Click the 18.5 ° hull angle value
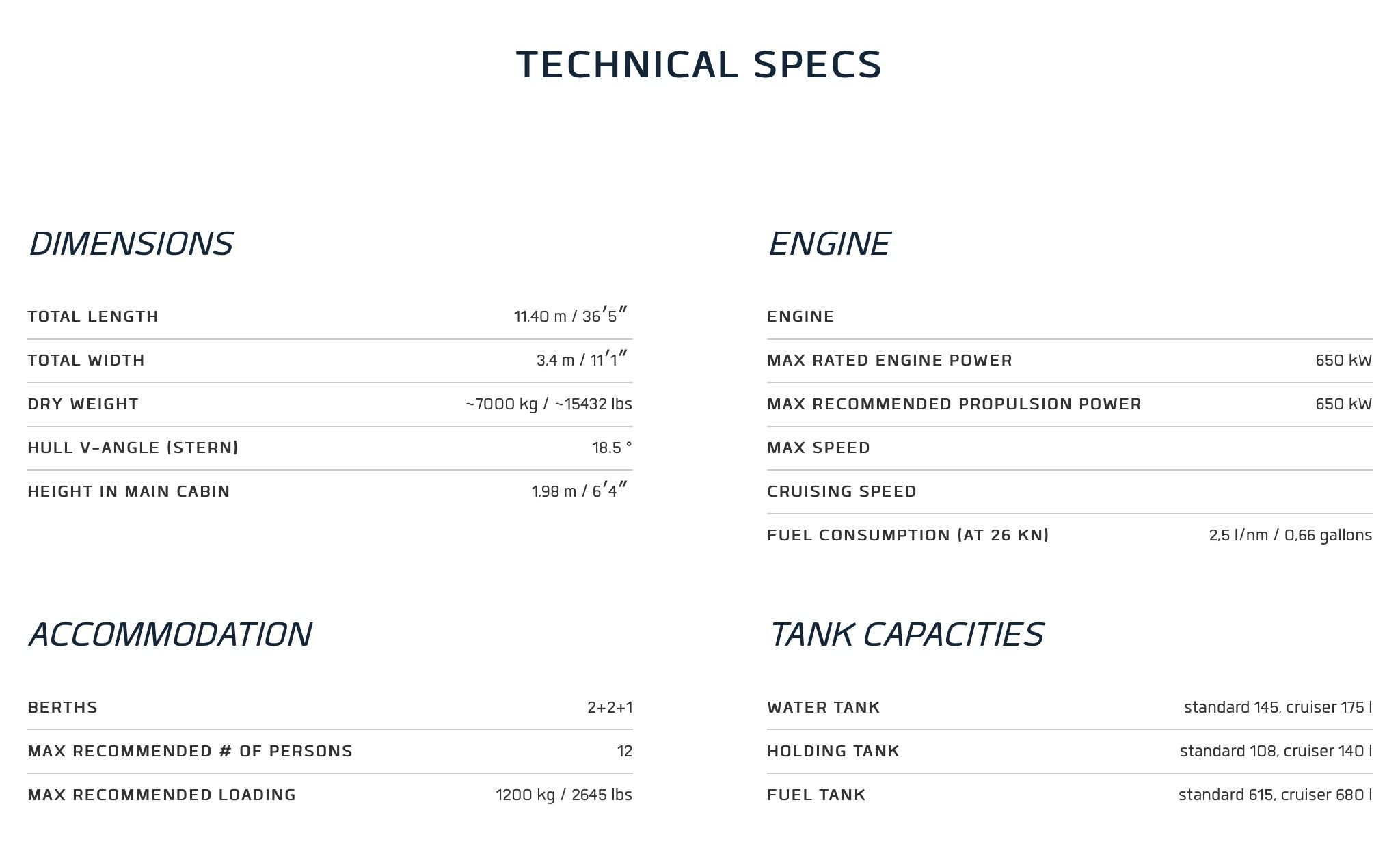This screenshot has width=1400, height=852. tap(612, 448)
